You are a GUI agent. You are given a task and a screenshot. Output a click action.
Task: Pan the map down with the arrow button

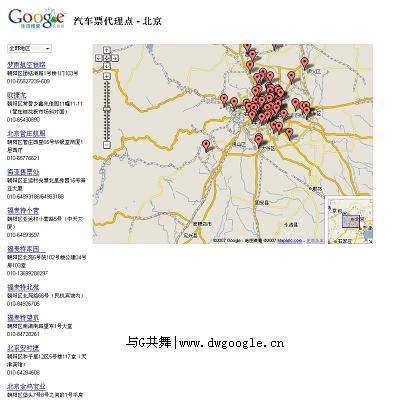pos(107,66)
